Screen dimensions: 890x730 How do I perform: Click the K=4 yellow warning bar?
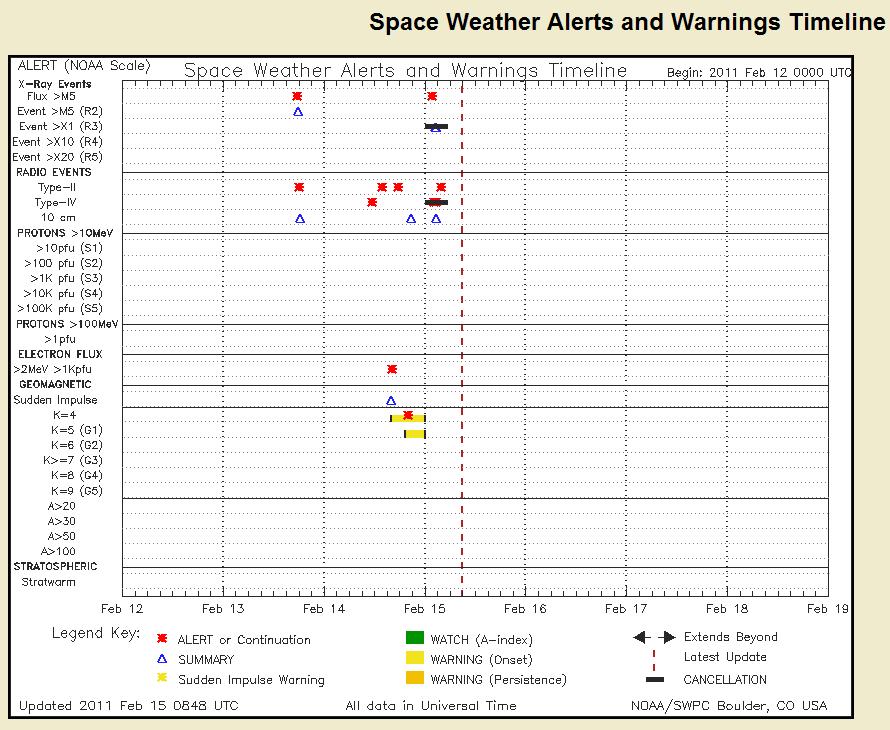click(408, 419)
